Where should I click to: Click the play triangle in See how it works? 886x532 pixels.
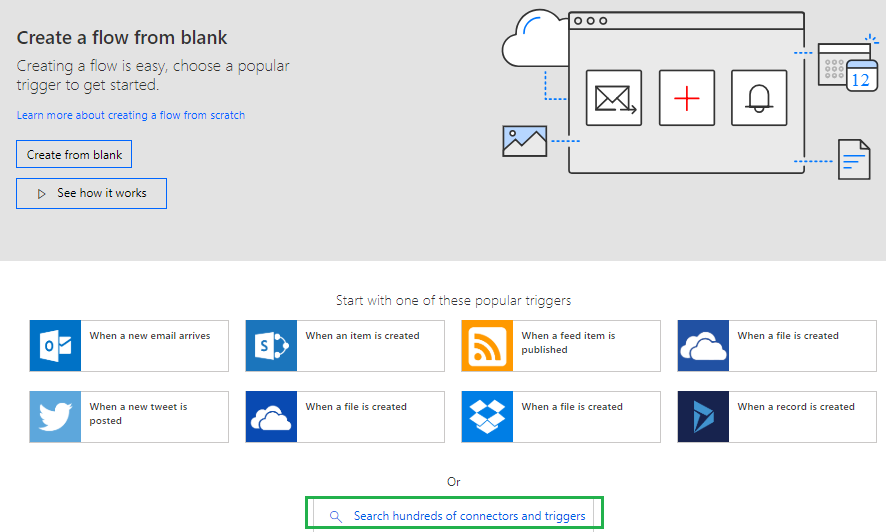41,194
